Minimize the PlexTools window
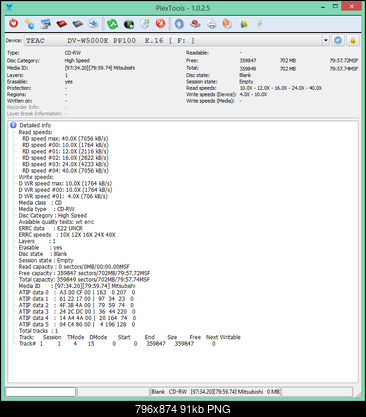Screen dimensions: 366x417 [322, 7]
